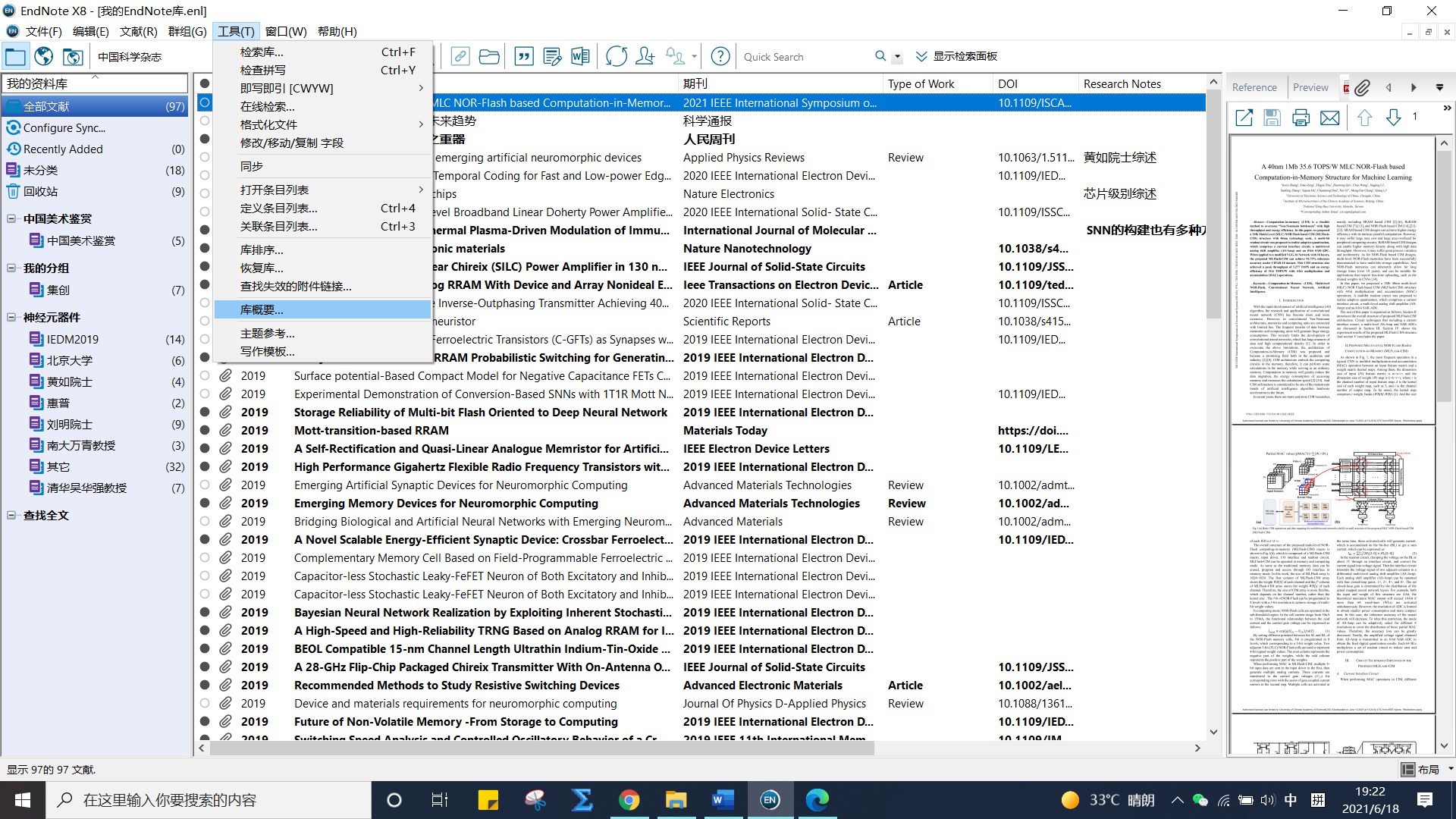Open EndNote Help with the question mark icon
The image size is (1456, 819).
tap(720, 56)
